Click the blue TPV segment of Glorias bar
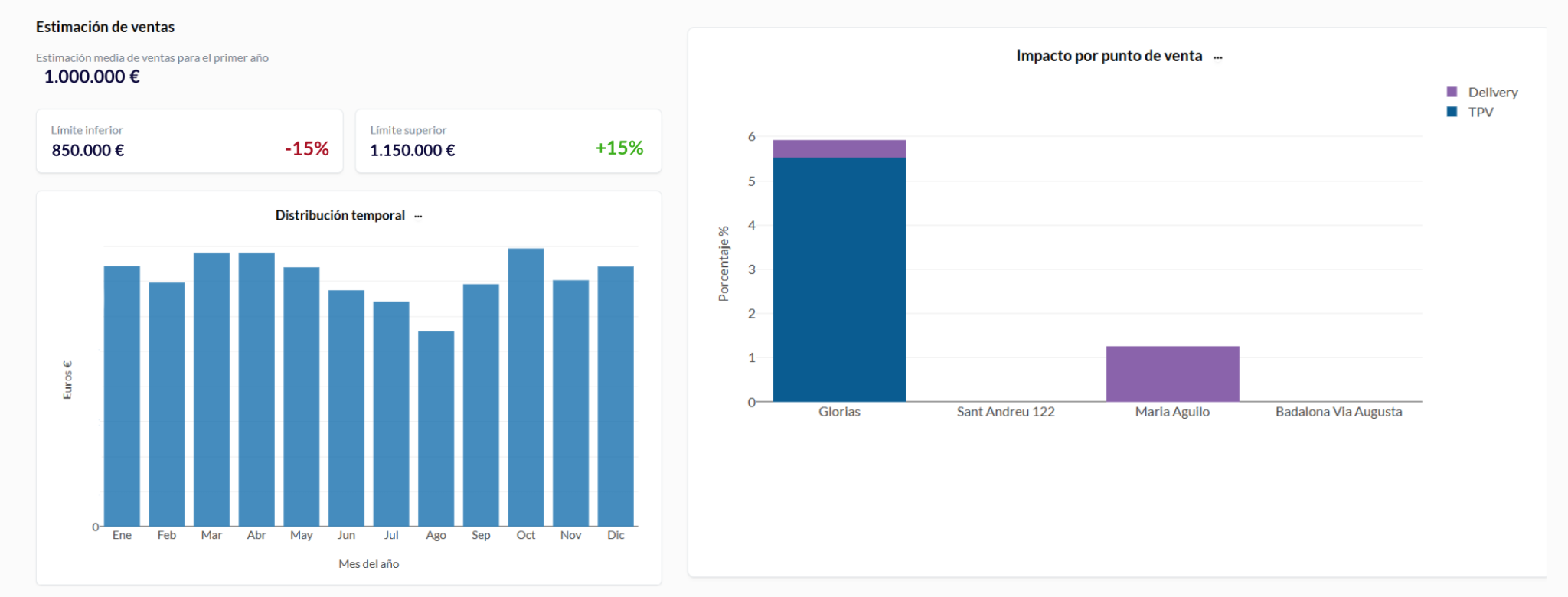The image size is (1568, 597). click(839, 279)
